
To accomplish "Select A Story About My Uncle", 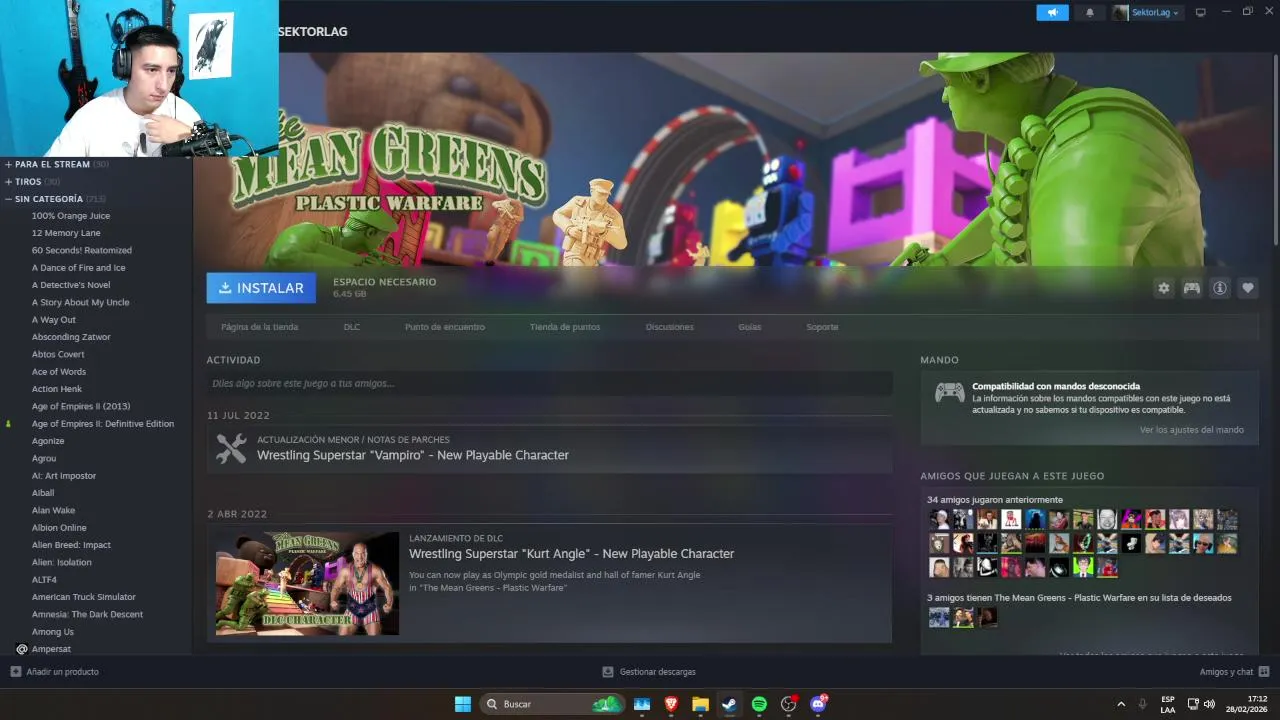I will pyautogui.click(x=80, y=302).
